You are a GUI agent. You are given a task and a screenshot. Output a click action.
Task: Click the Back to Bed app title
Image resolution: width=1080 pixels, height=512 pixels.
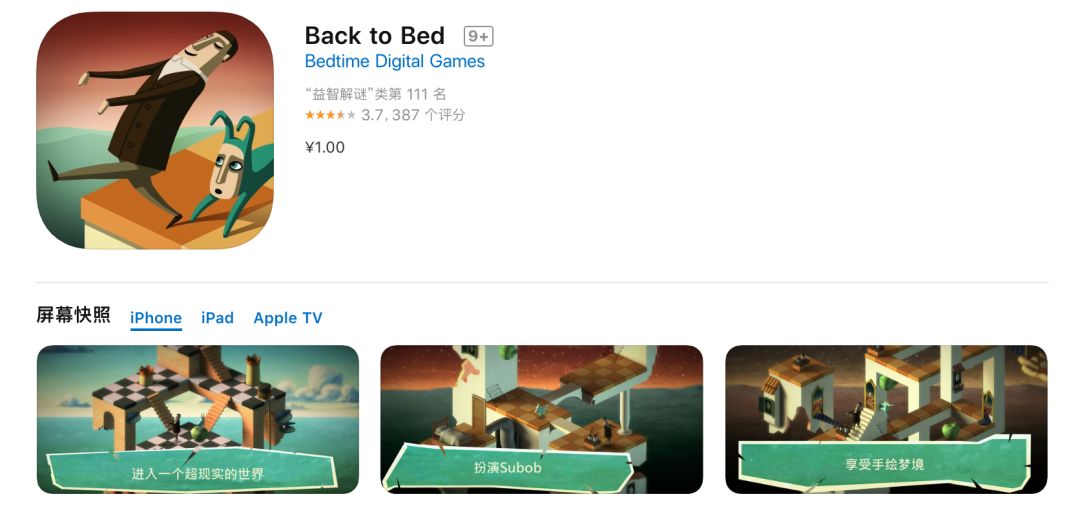[x=375, y=35]
